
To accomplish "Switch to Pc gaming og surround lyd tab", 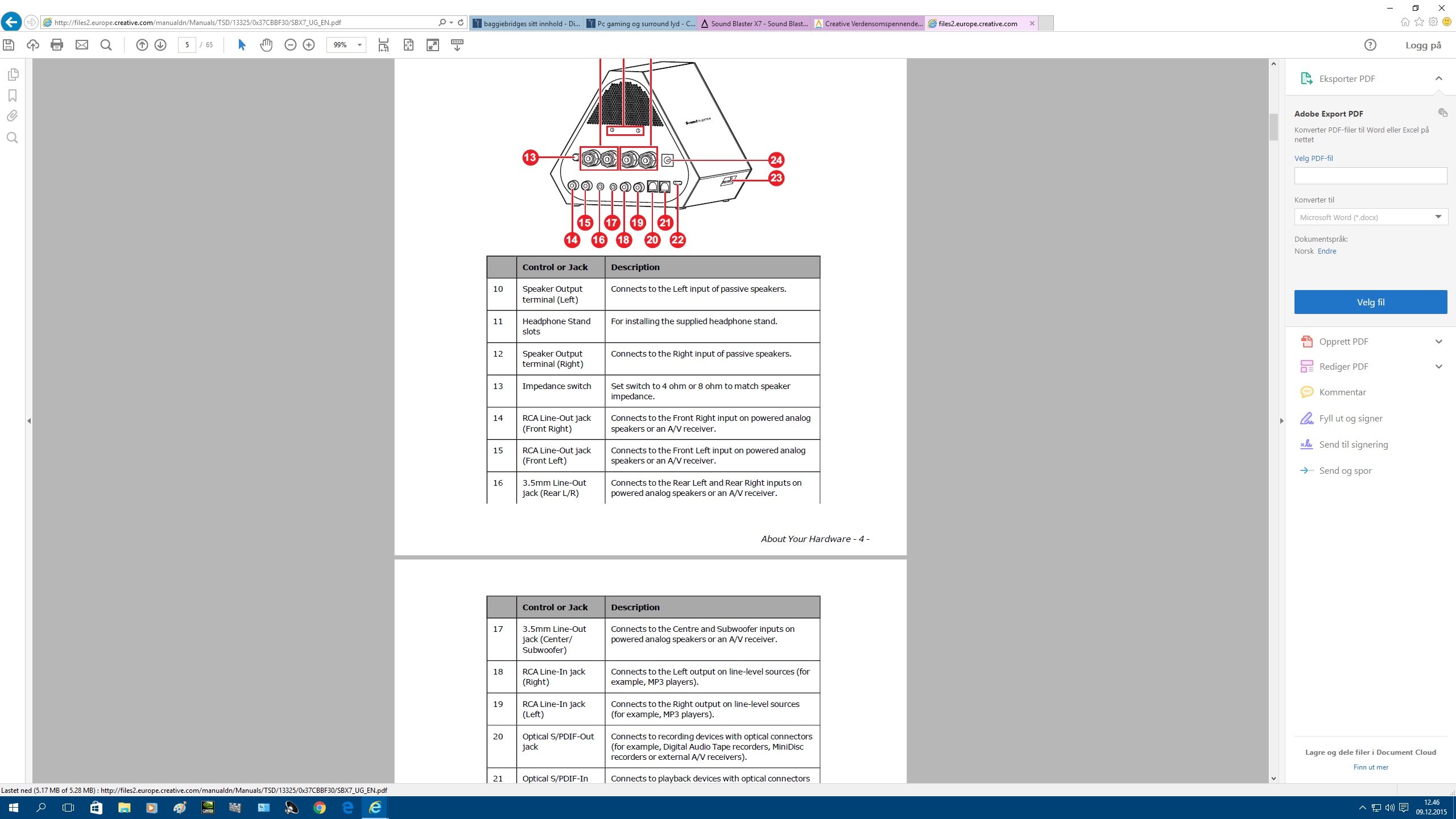I will [x=640, y=23].
